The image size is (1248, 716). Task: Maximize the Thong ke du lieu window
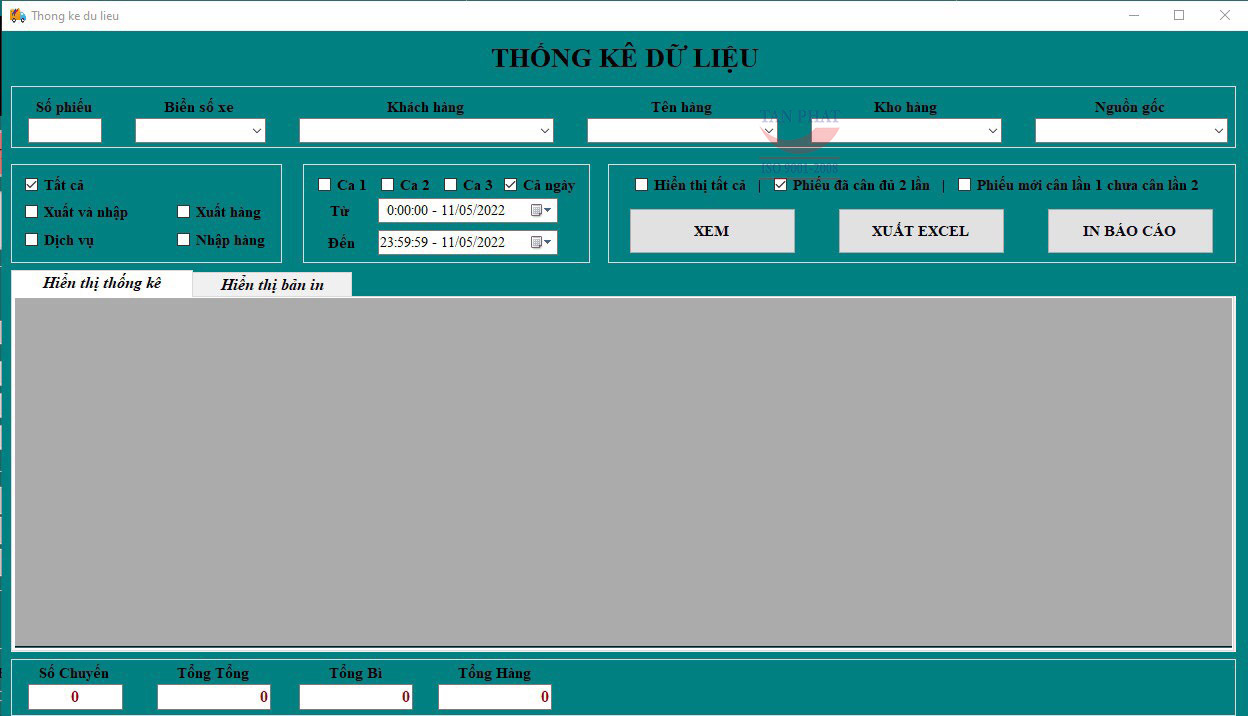click(1179, 15)
